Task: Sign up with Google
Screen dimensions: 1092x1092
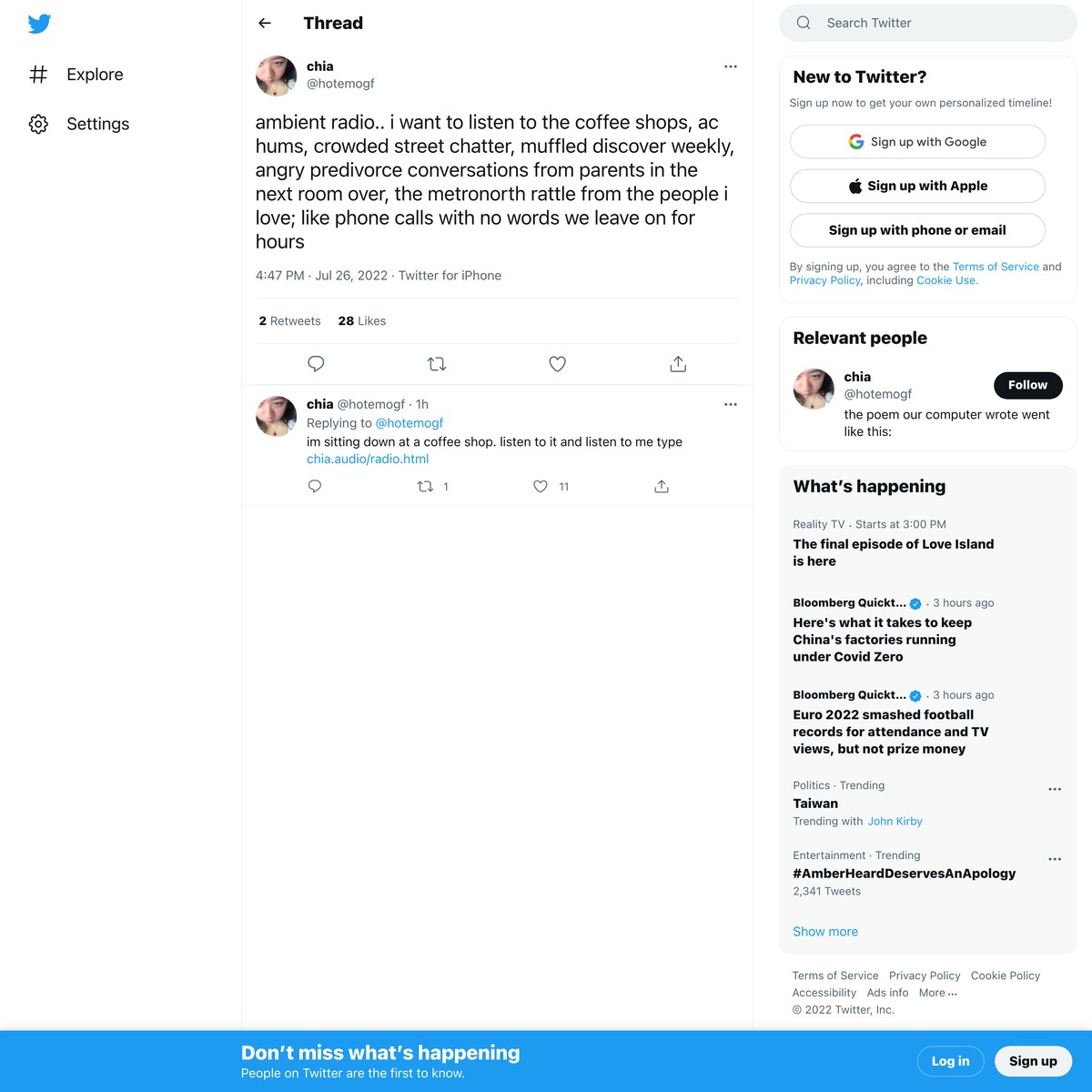Action: tap(917, 142)
